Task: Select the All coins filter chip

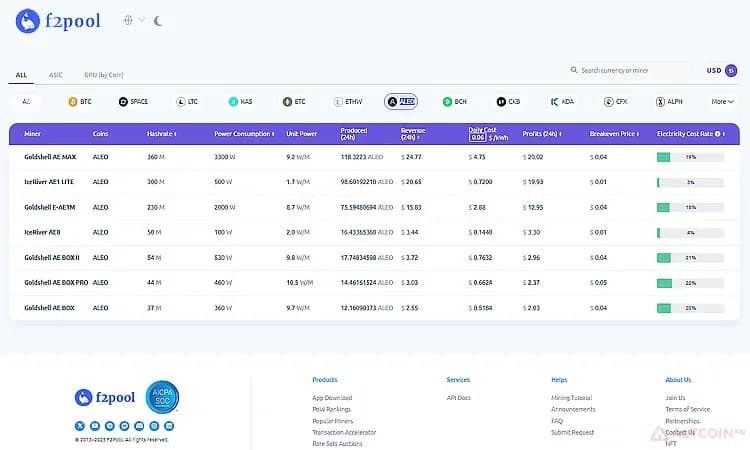Action: (26, 101)
